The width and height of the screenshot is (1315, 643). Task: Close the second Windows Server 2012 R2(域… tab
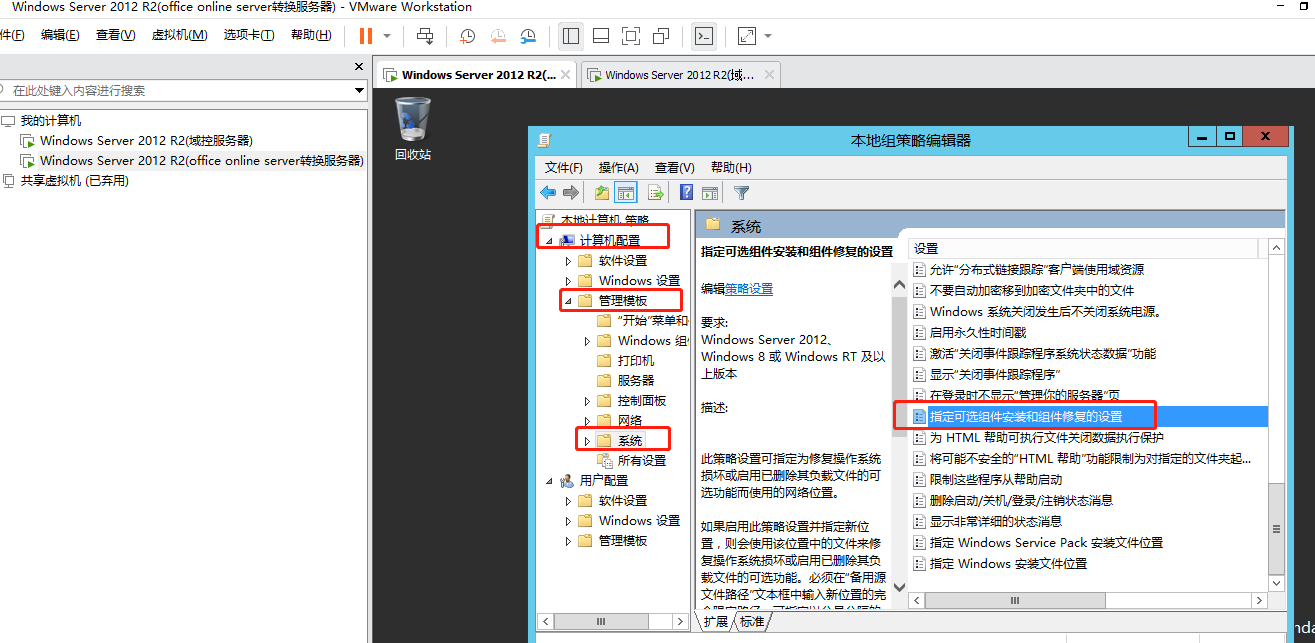click(x=770, y=75)
